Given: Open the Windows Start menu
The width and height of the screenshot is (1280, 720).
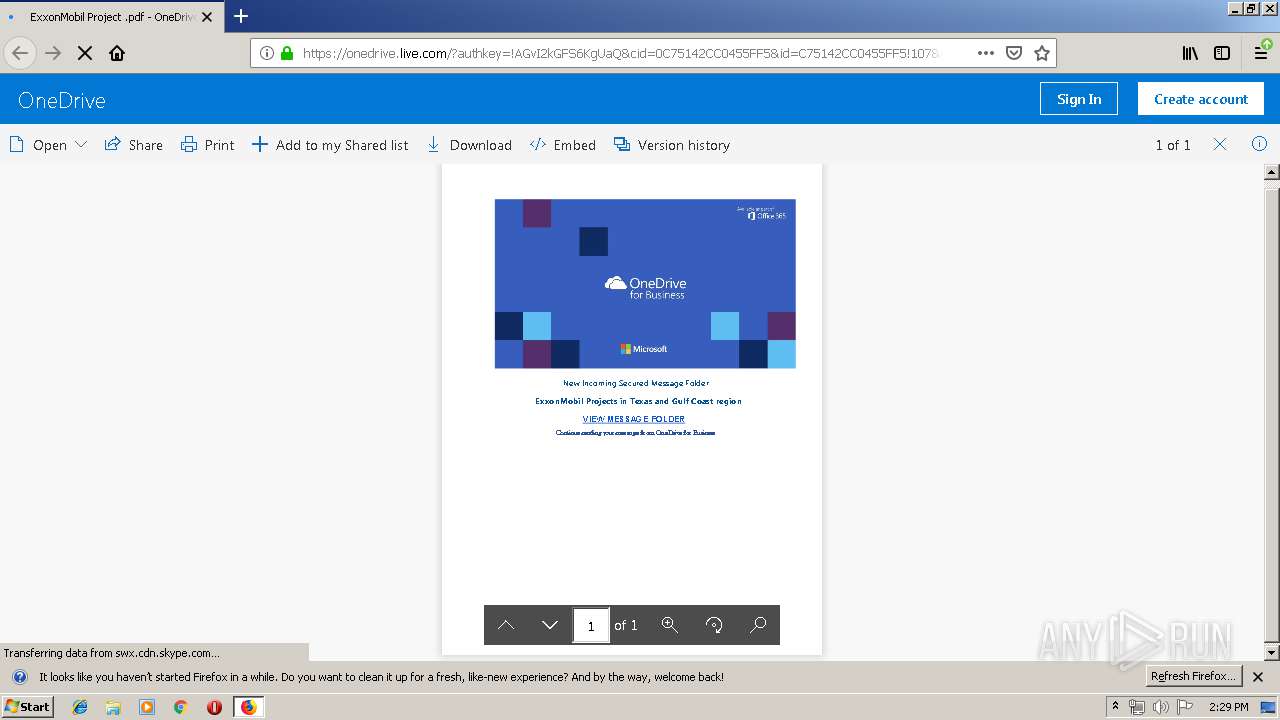Looking at the screenshot, I should point(28,706).
